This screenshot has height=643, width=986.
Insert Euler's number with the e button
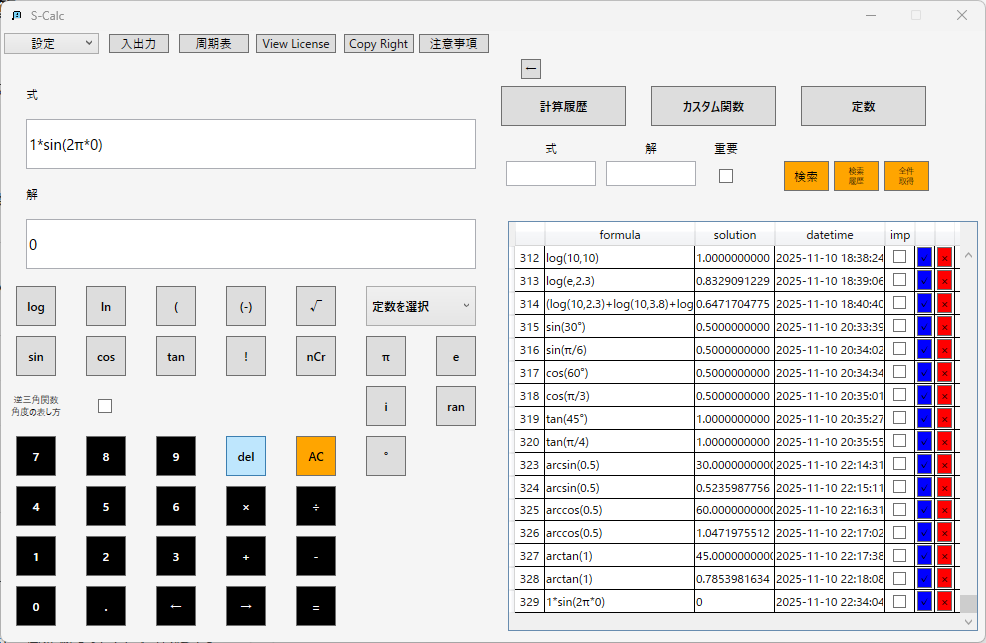(x=455, y=356)
